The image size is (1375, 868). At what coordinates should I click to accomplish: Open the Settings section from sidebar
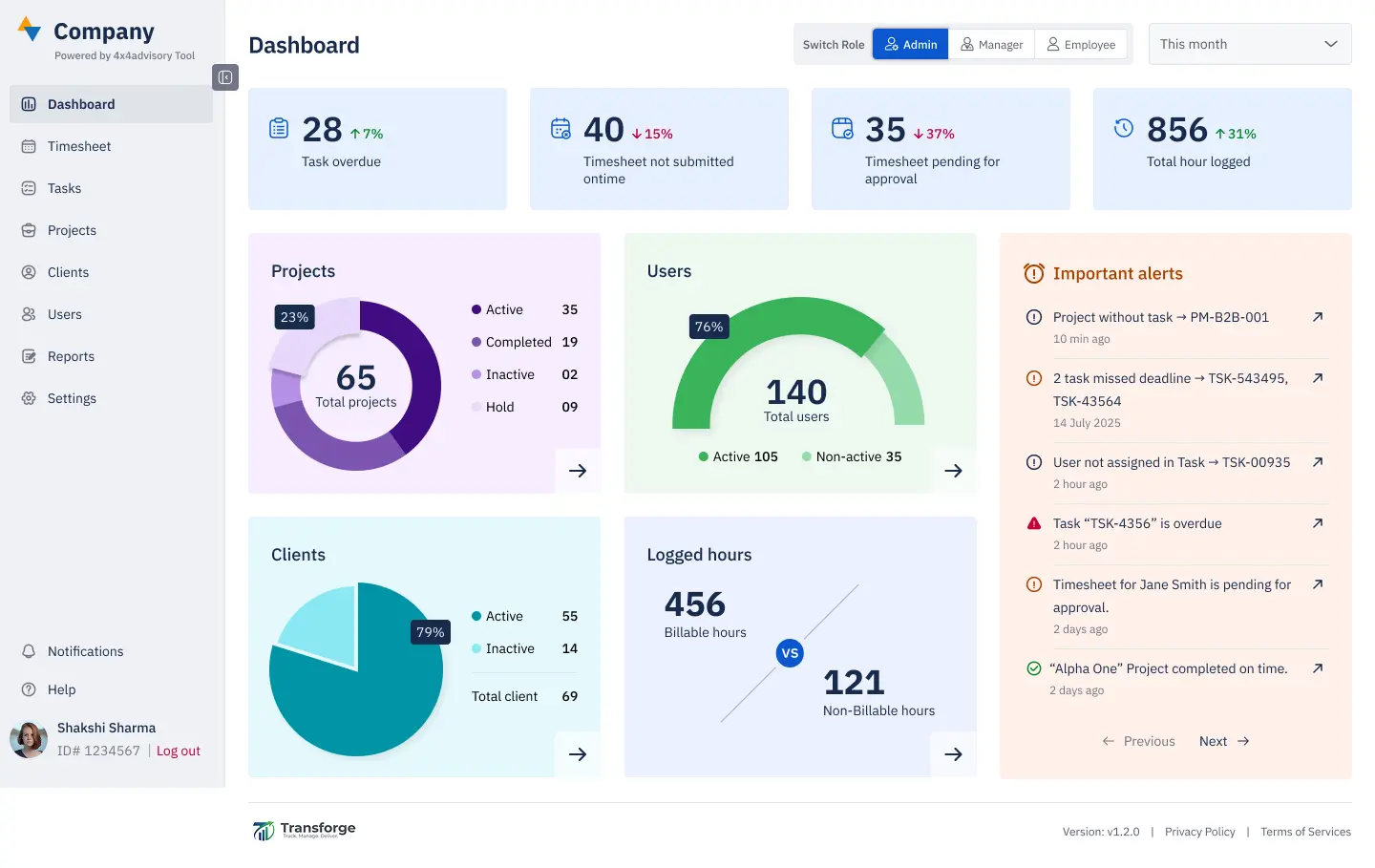pyautogui.click(x=72, y=398)
